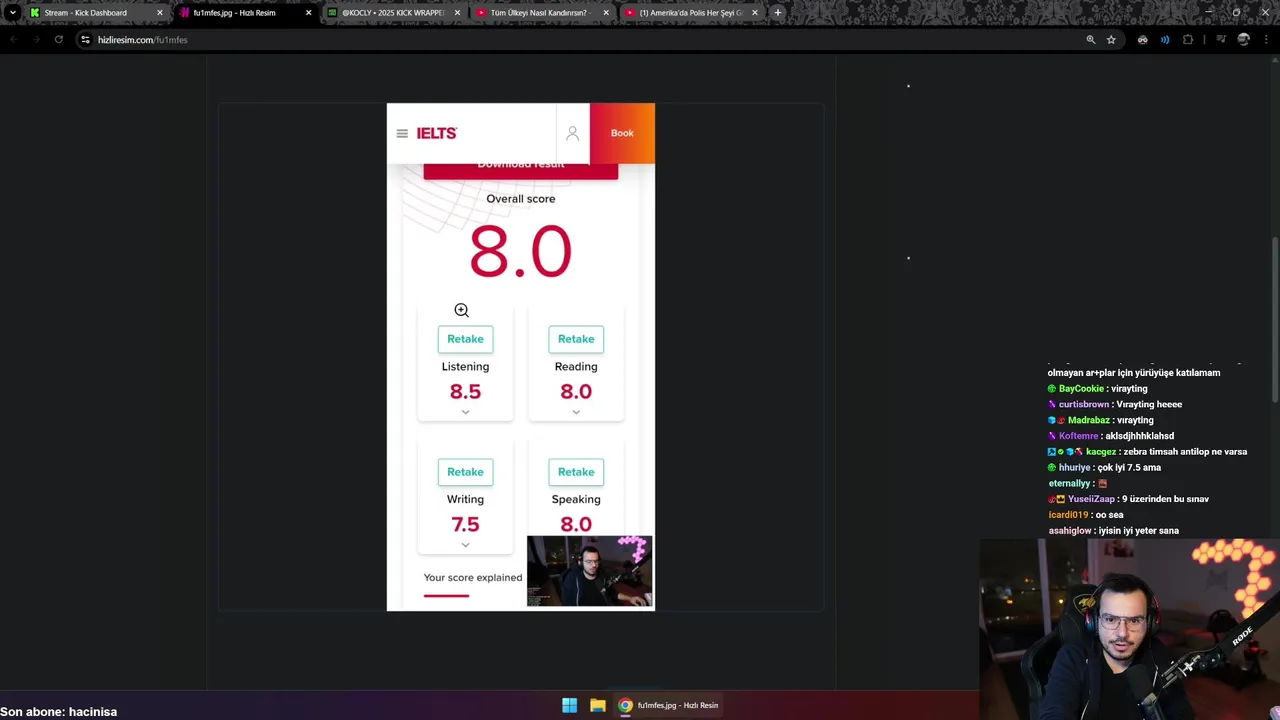Image resolution: width=1280 pixels, height=720 pixels.
Task: Switch to Amerika'da Polis Her Şeyi tab
Action: (x=690, y=13)
